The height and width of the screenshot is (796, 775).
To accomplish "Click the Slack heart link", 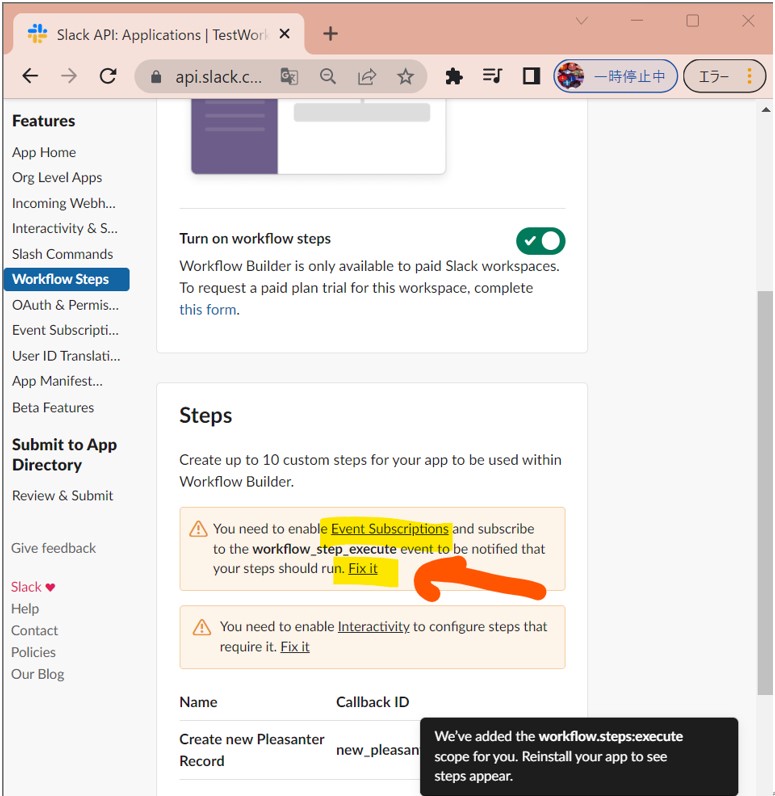I will (33, 587).
